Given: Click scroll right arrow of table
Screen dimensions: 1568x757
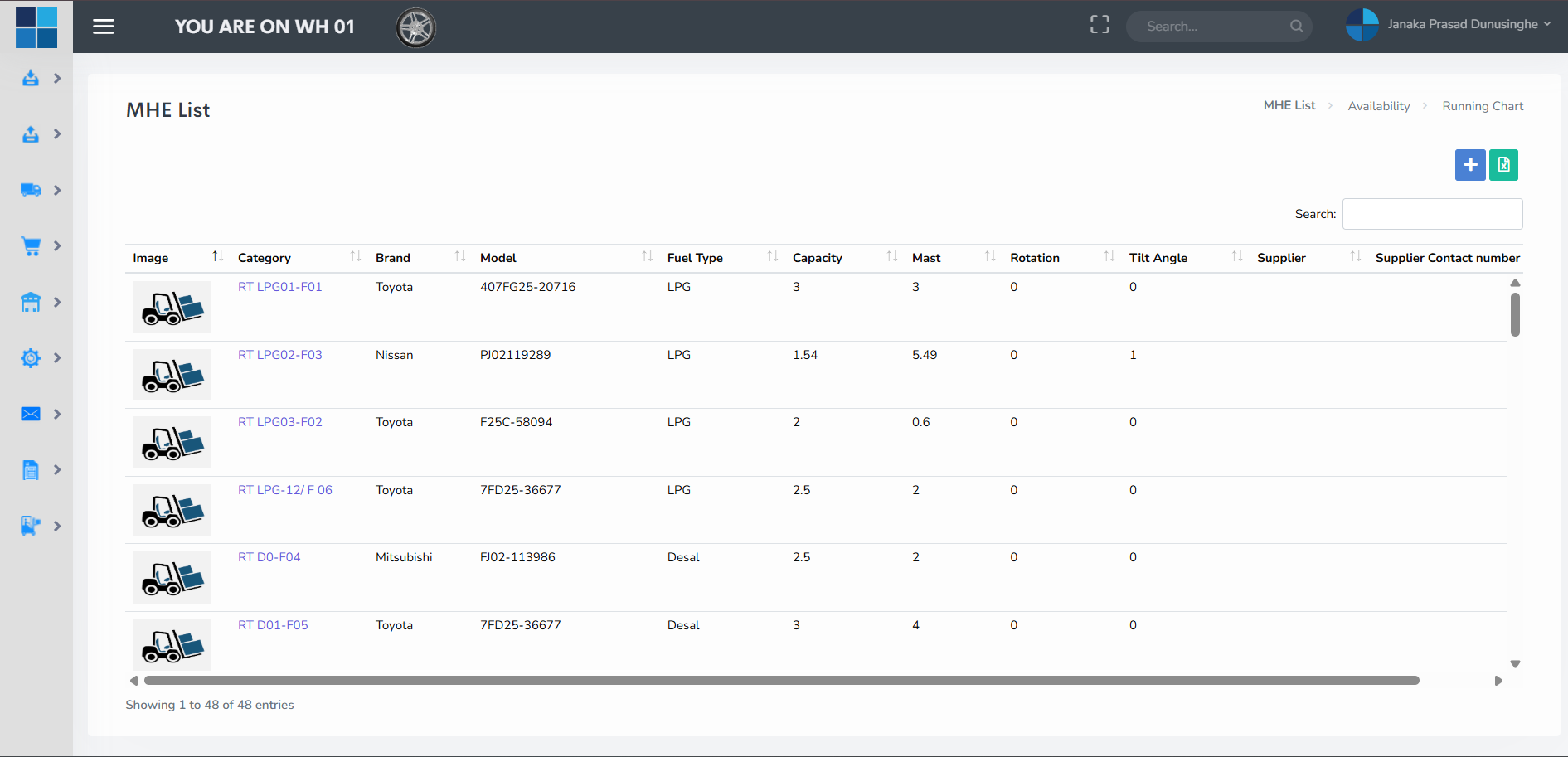Looking at the screenshot, I should [x=1498, y=681].
